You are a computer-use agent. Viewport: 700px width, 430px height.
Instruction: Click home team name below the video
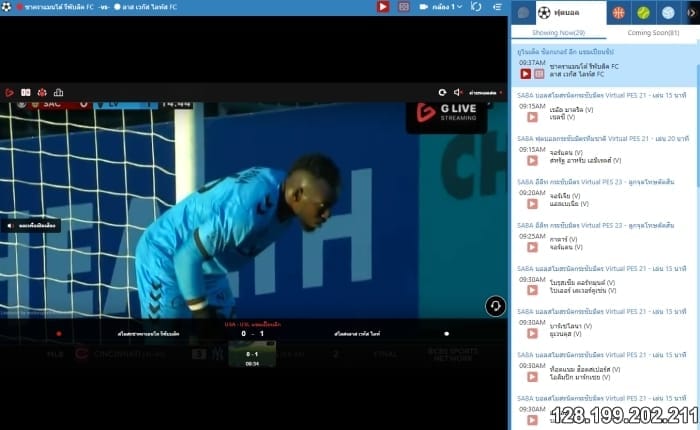coord(148,334)
